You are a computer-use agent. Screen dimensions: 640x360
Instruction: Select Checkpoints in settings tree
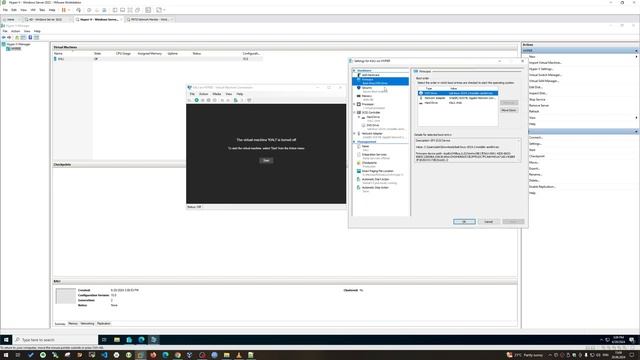[369, 163]
